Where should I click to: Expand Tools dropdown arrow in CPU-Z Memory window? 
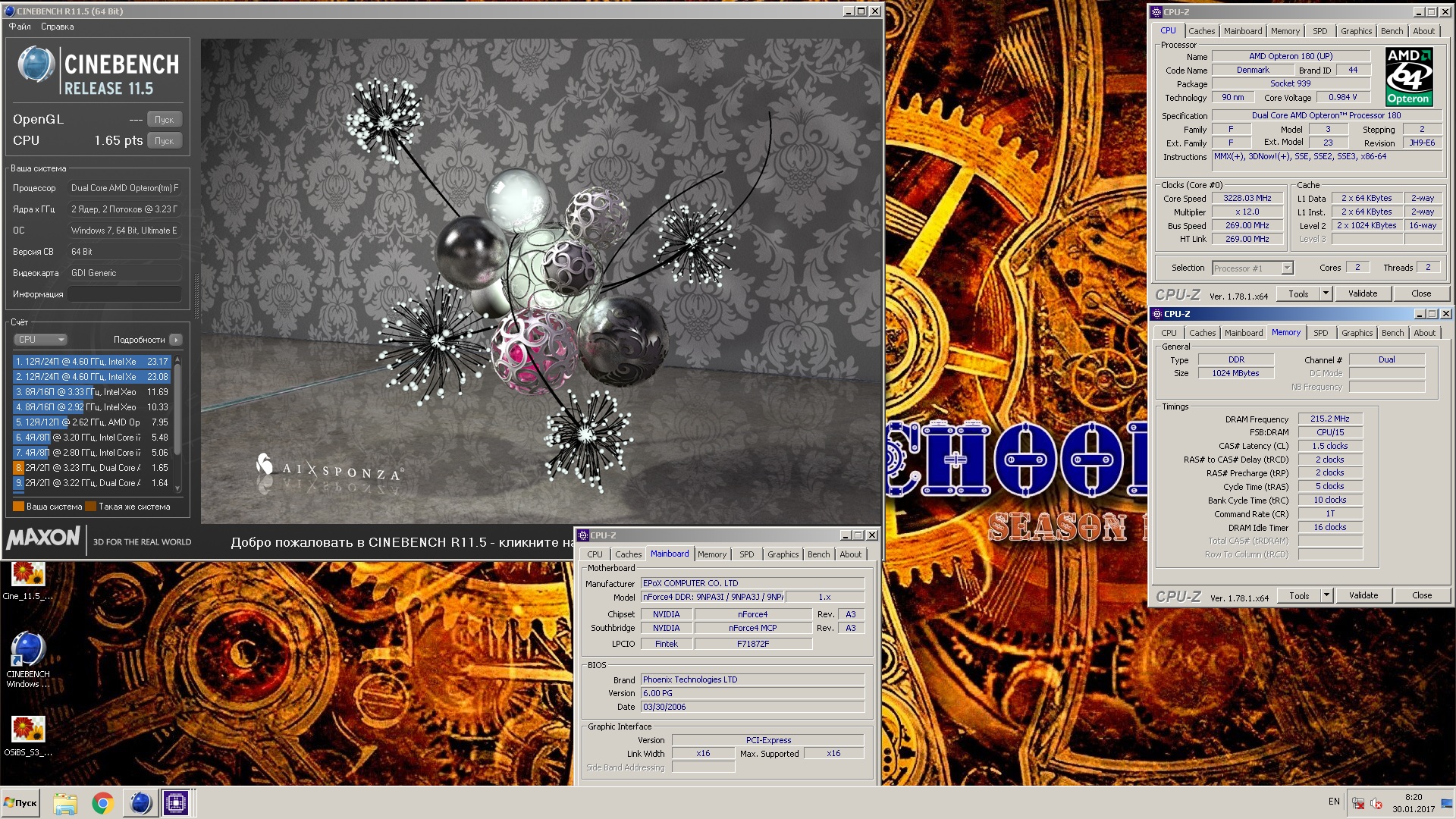[1326, 596]
